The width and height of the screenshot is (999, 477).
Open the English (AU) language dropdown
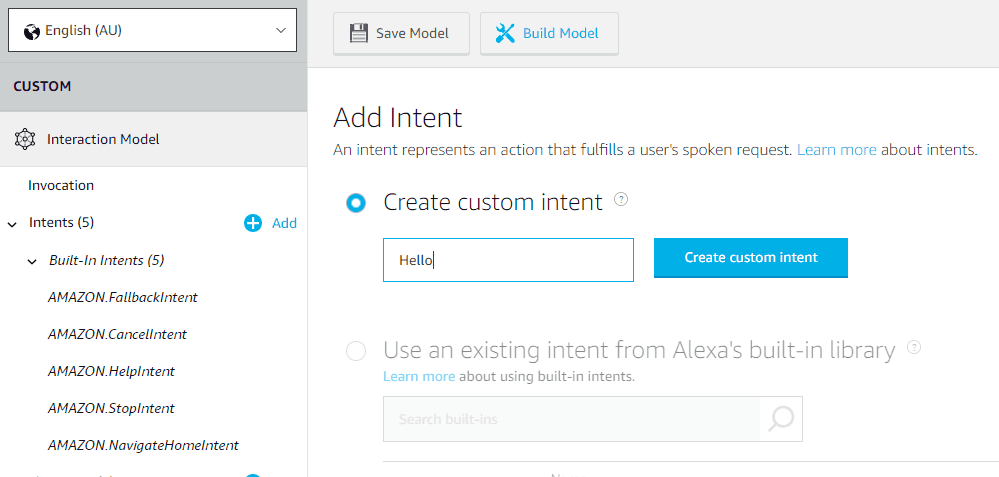(x=152, y=30)
